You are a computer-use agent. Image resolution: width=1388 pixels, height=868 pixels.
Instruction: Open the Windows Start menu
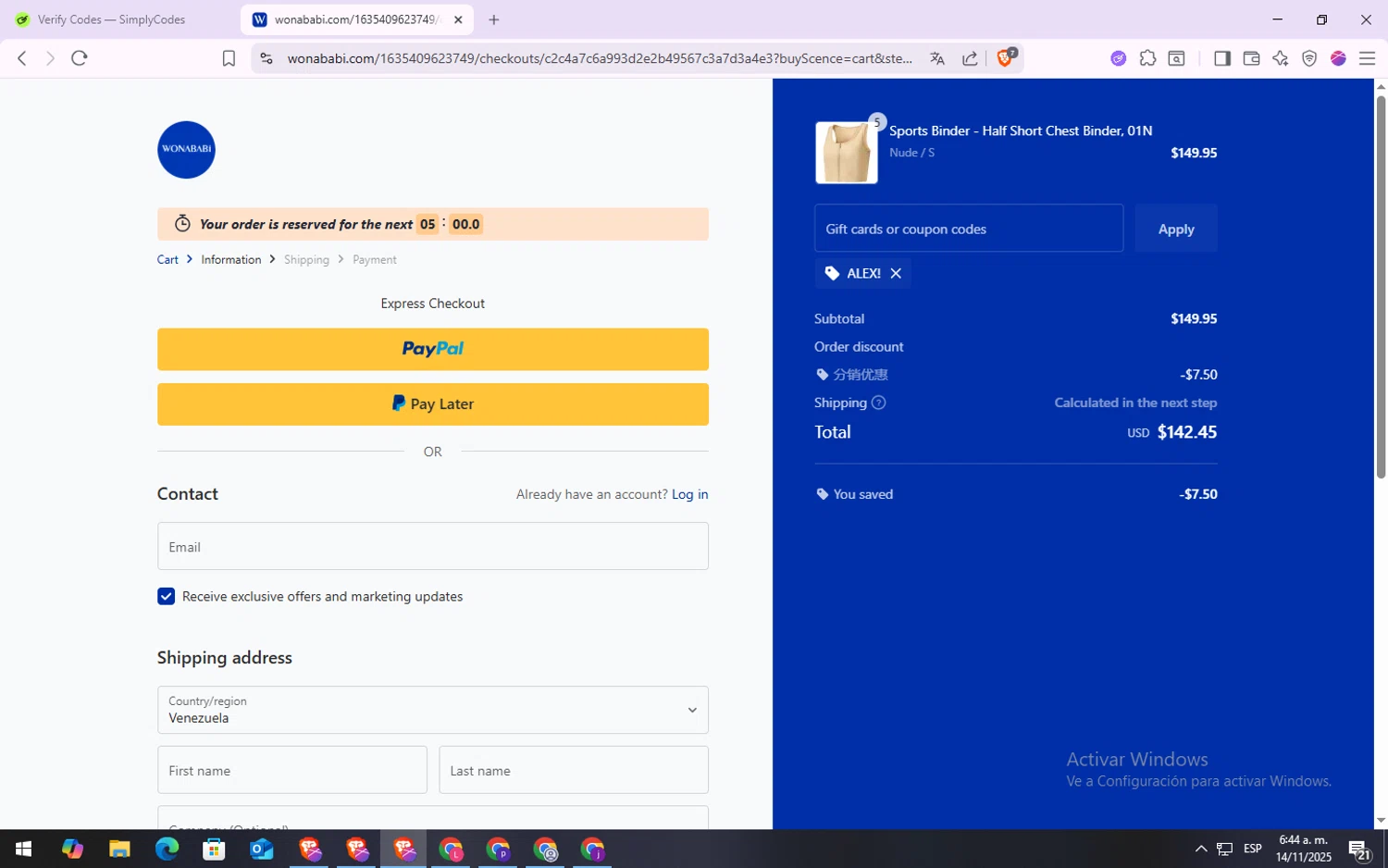pyautogui.click(x=24, y=849)
